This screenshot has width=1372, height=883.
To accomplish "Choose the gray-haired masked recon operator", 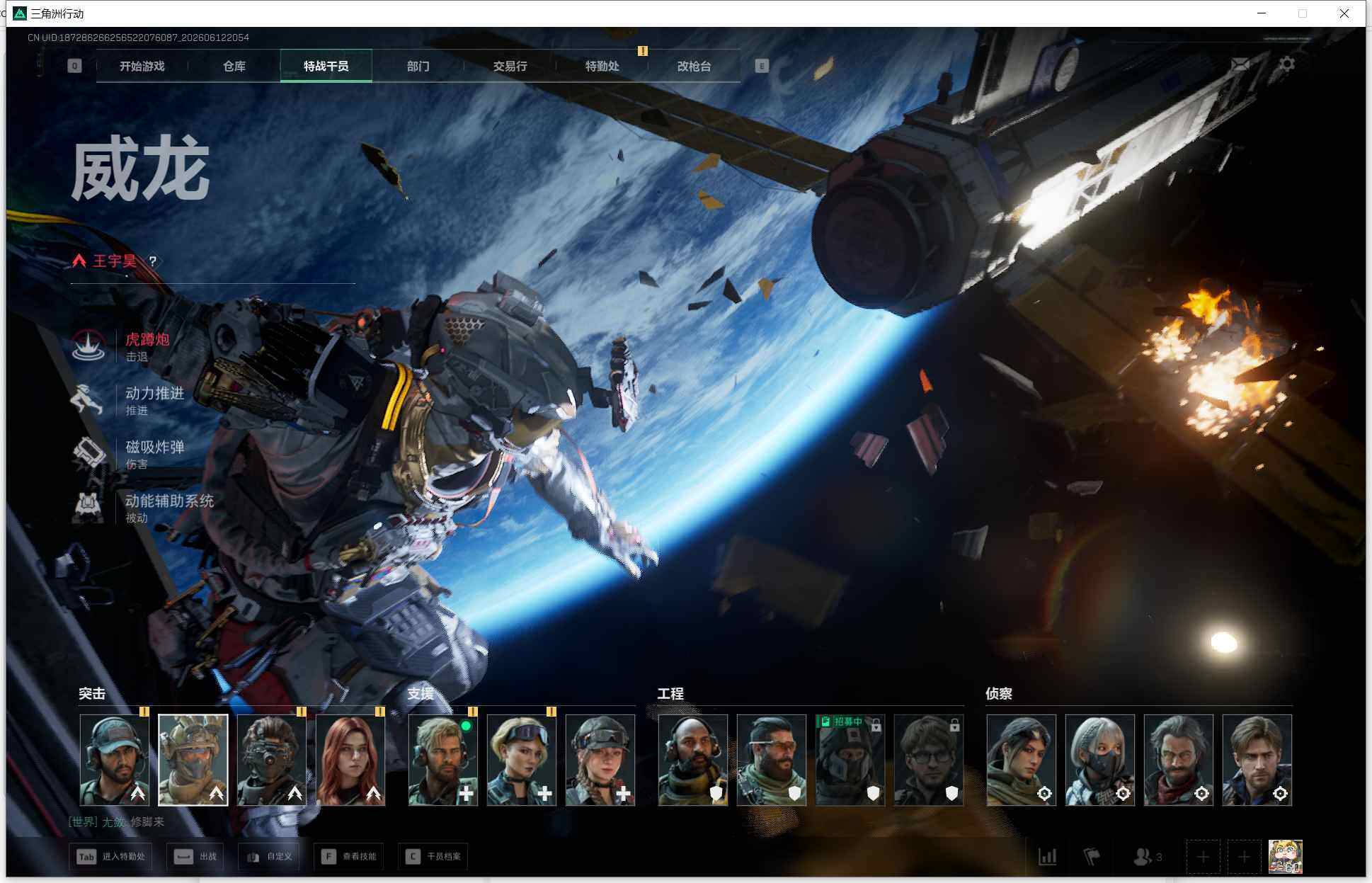I will (1099, 760).
